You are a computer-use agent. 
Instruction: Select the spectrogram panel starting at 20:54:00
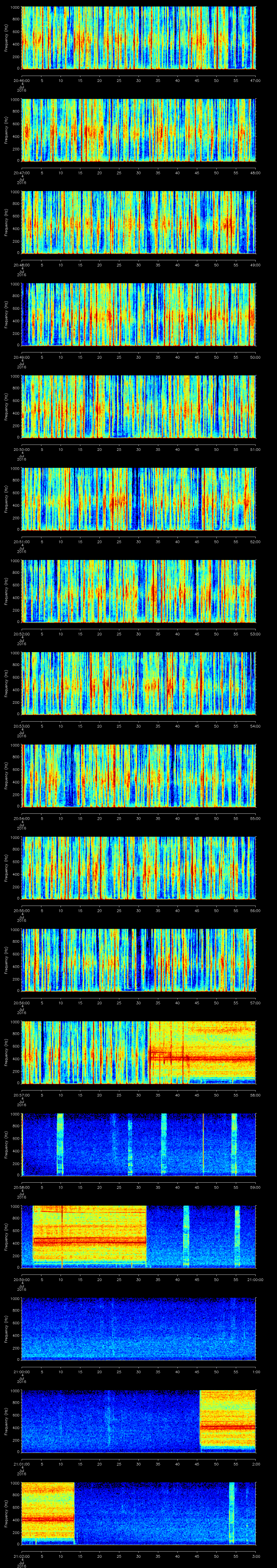pos(139,775)
